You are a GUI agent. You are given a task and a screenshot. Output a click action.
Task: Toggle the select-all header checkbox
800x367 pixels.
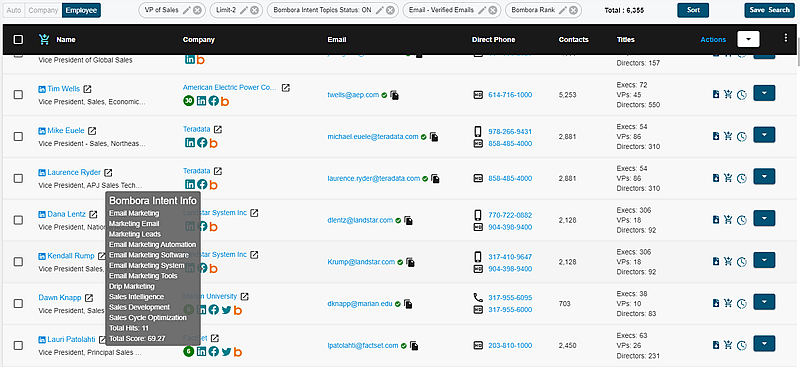tap(18, 39)
